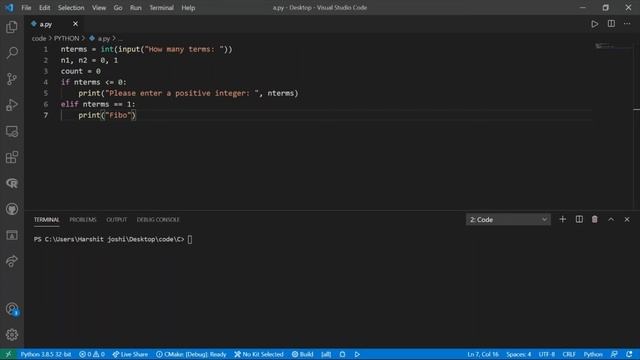The width and height of the screenshot is (640, 360).
Task: Open the Live Share activity bar icon
Action: [x=12, y=261]
